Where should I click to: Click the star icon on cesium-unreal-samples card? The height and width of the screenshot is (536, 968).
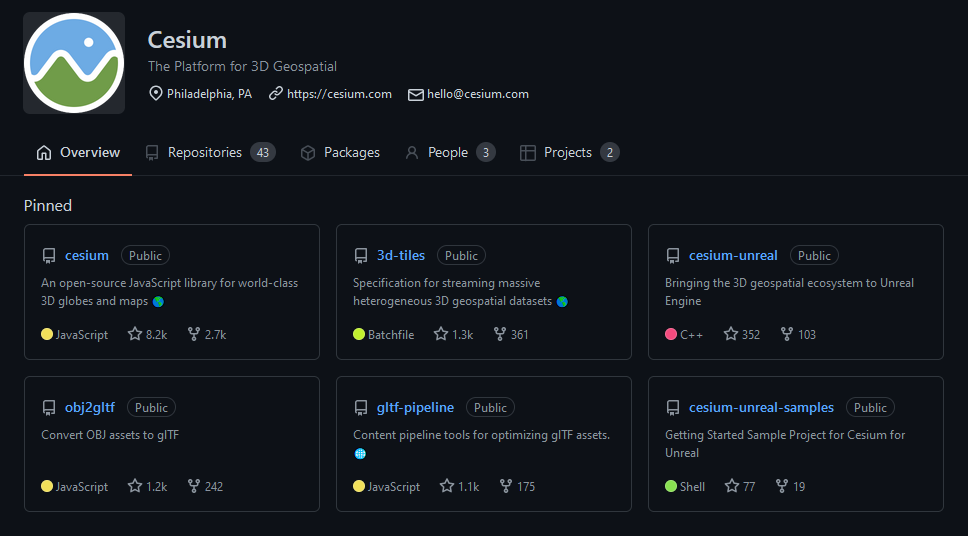[x=731, y=486]
